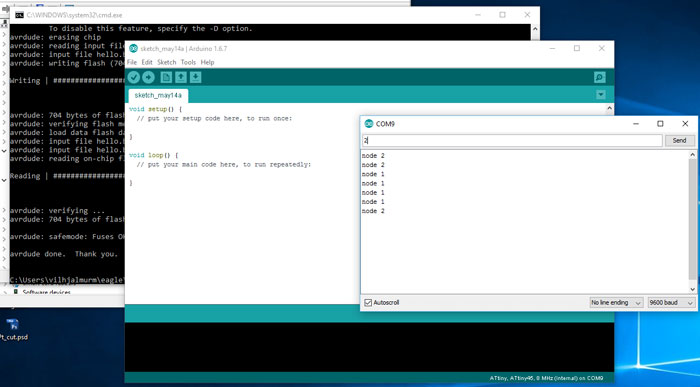Open the tab options dropdown arrow in Arduino
The width and height of the screenshot is (700, 387).
600,95
